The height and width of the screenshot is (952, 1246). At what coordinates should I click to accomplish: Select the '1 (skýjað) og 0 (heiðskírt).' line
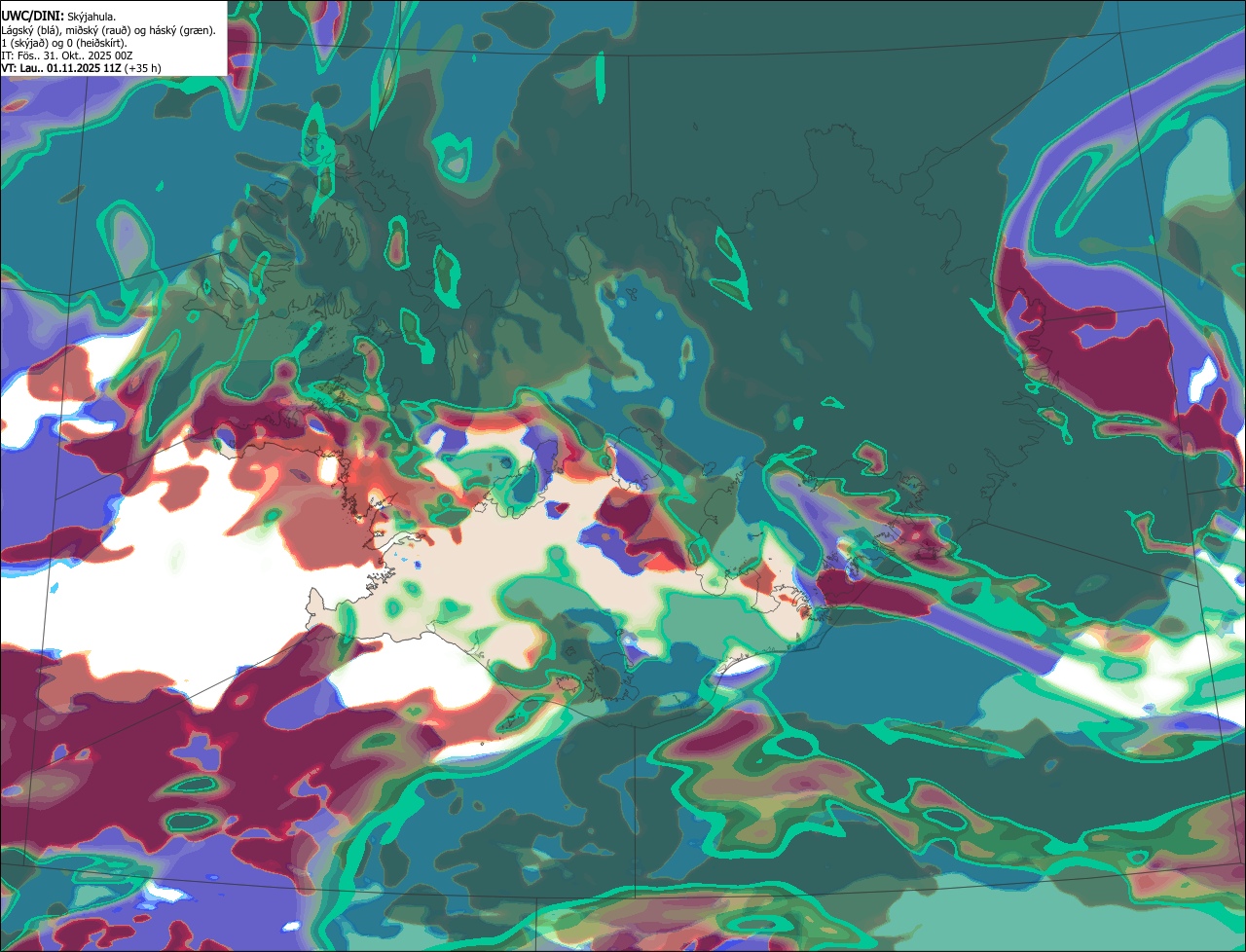64,43
